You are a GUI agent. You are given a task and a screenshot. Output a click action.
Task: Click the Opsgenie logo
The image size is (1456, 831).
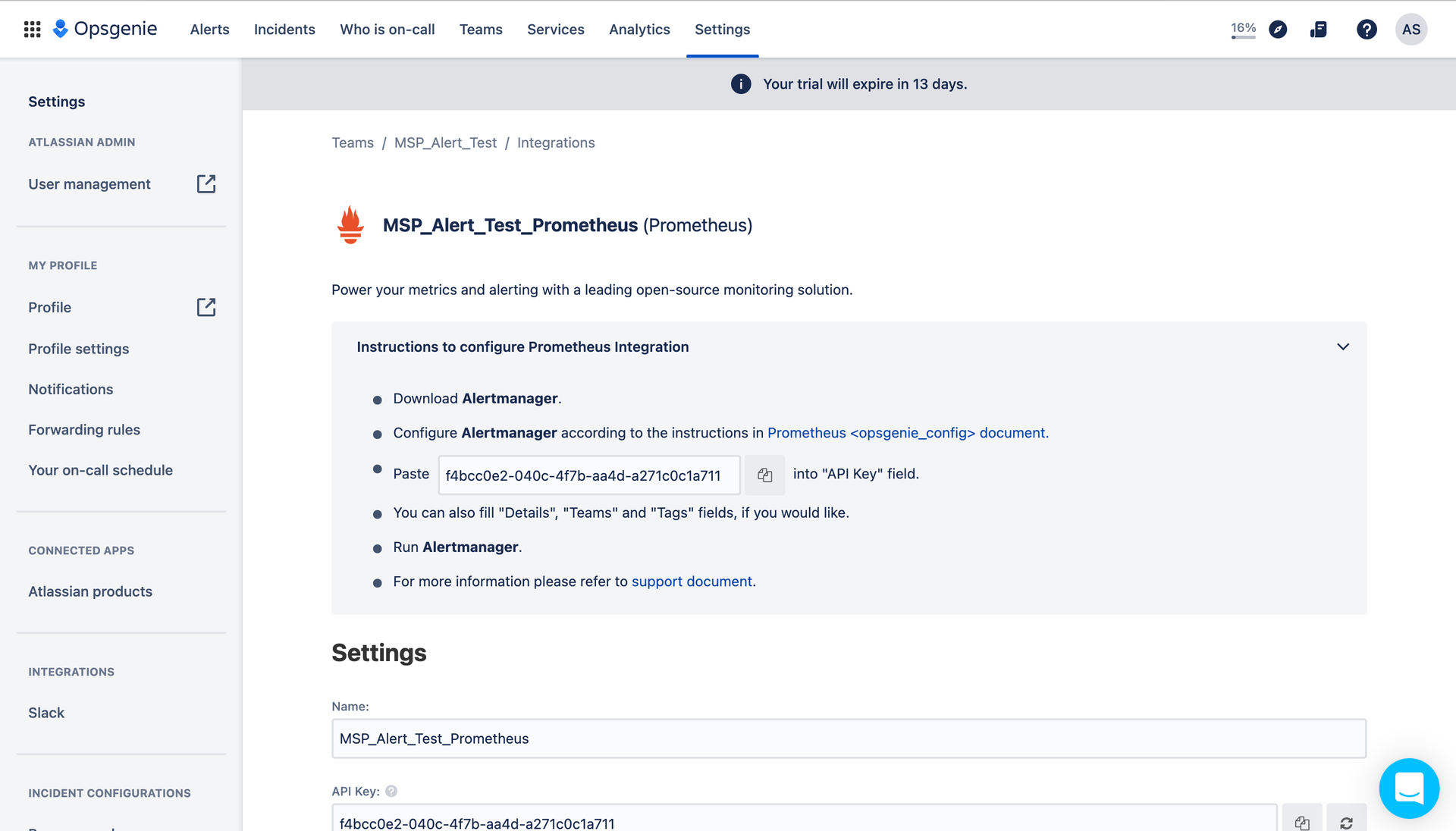coord(105,29)
